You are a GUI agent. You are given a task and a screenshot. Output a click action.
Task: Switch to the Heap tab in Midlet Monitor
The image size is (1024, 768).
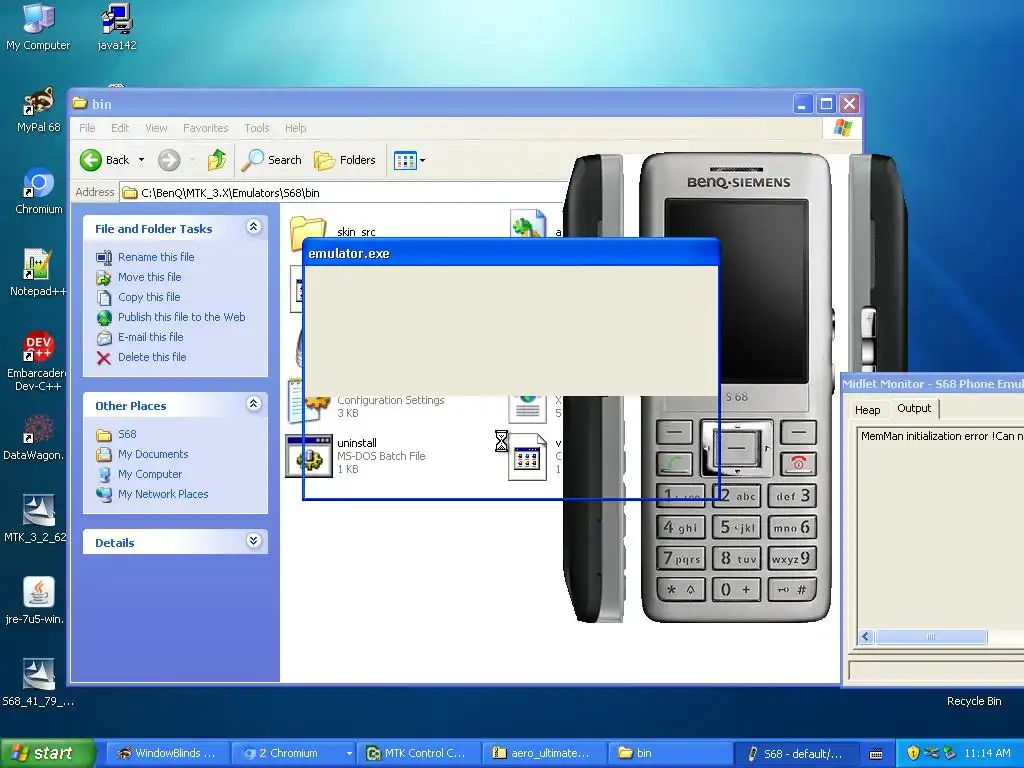(867, 409)
